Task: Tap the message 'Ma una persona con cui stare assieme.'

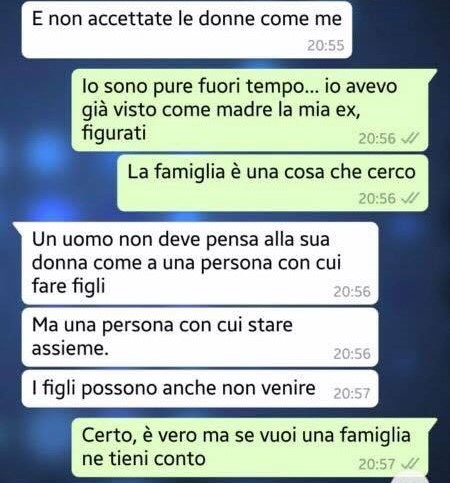Action: pos(200,337)
